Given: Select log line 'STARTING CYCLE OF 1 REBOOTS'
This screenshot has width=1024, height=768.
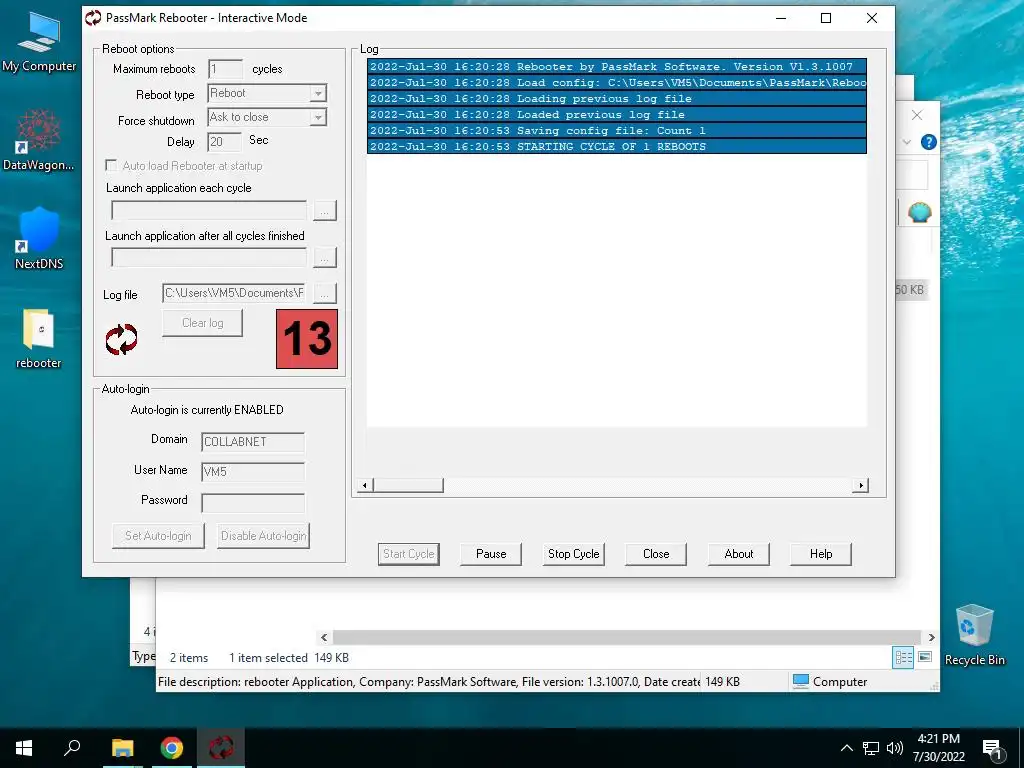Looking at the screenshot, I should [616, 146].
